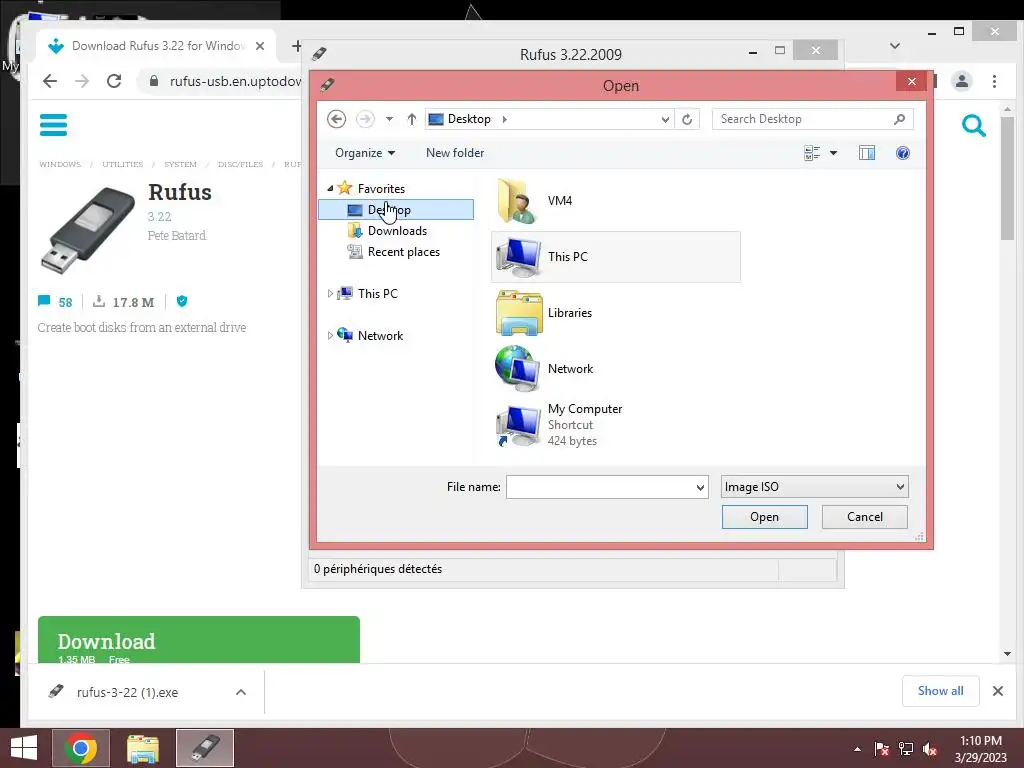This screenshot has height=768, width=1024.
Task: Click the File name input box
Action: click(x=600, y=487)
